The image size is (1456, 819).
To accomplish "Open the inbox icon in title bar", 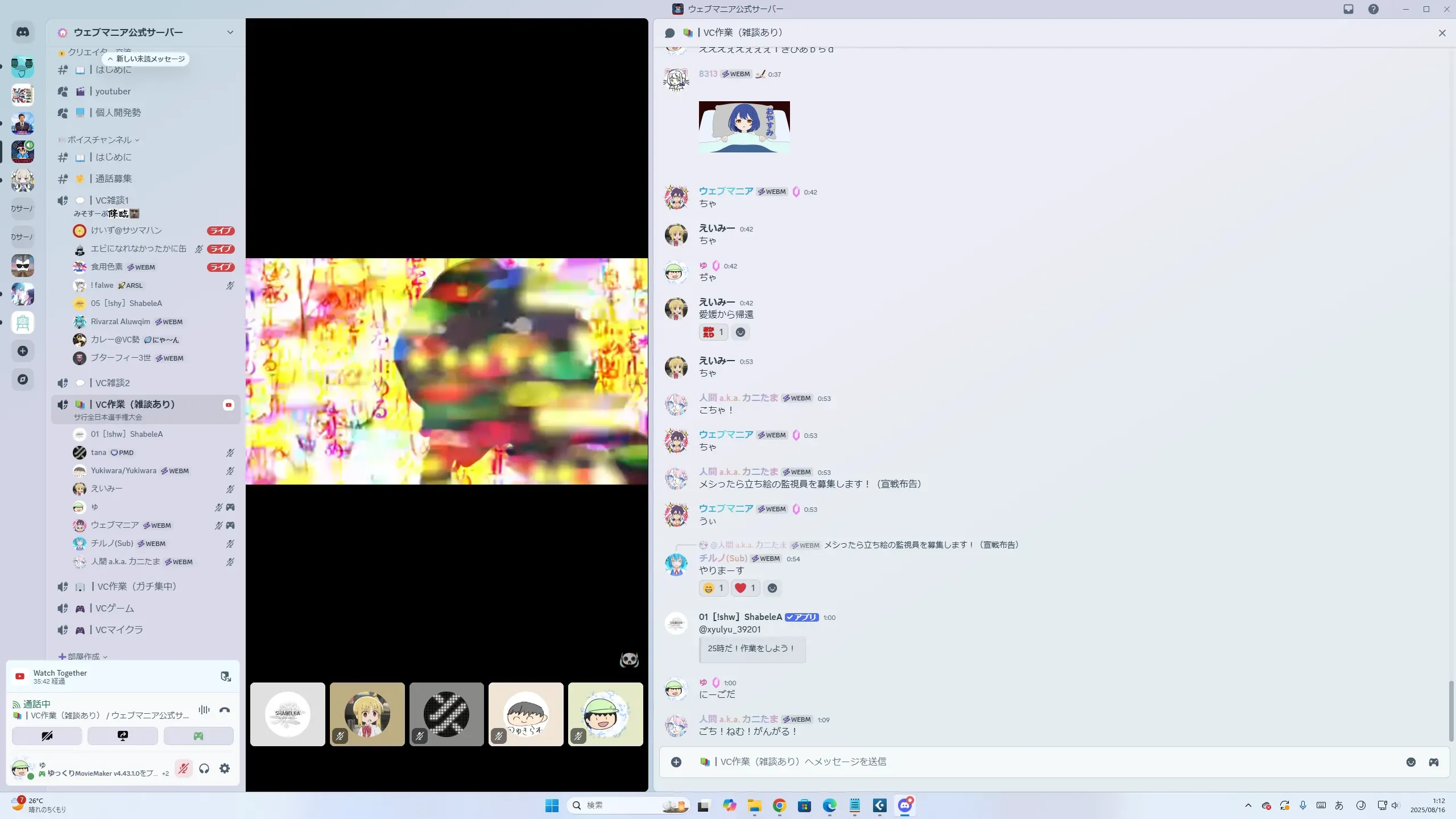I will pos(1349,9).
